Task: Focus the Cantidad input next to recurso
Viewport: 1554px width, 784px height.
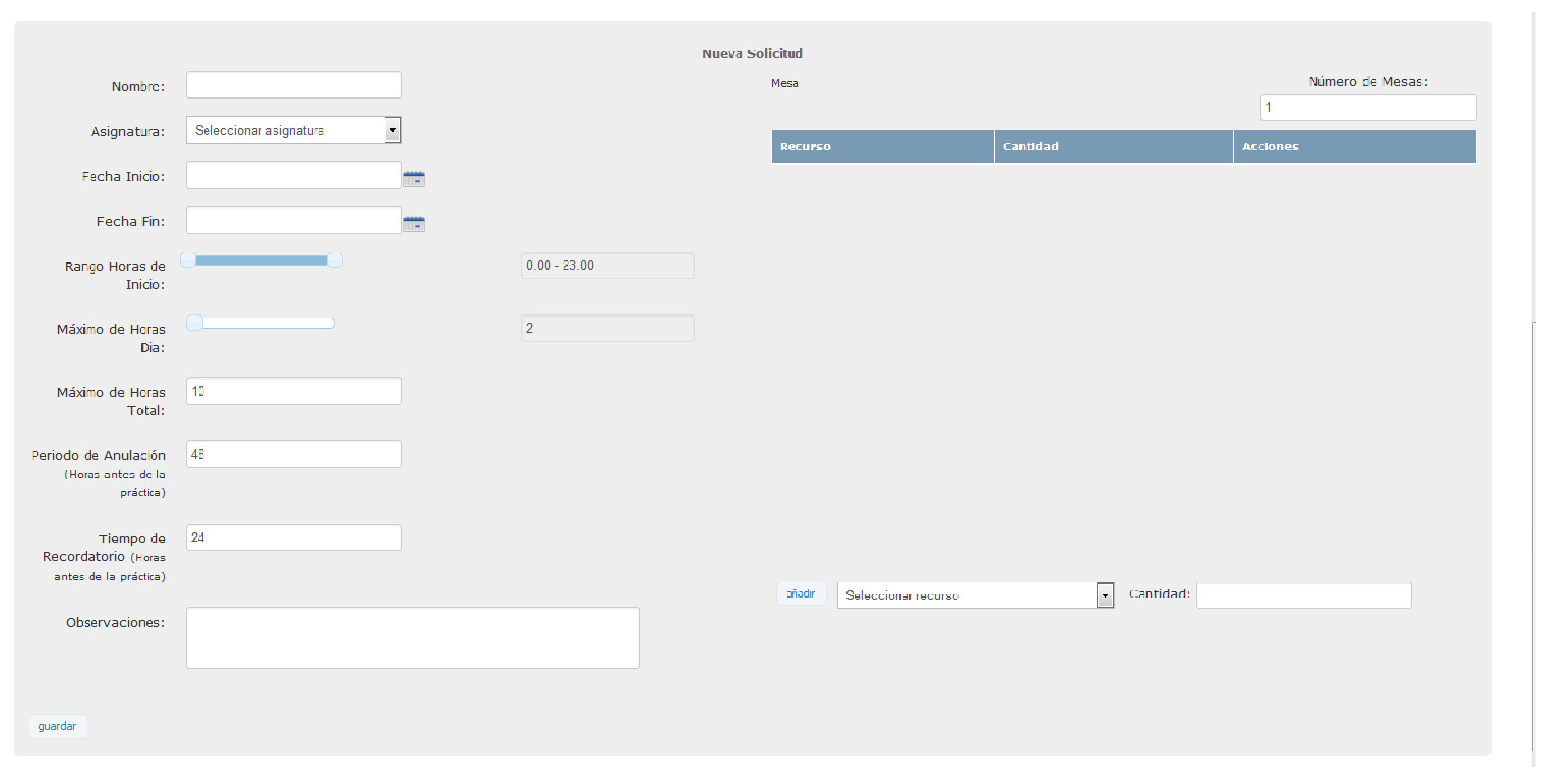Action: [1303, 595]
